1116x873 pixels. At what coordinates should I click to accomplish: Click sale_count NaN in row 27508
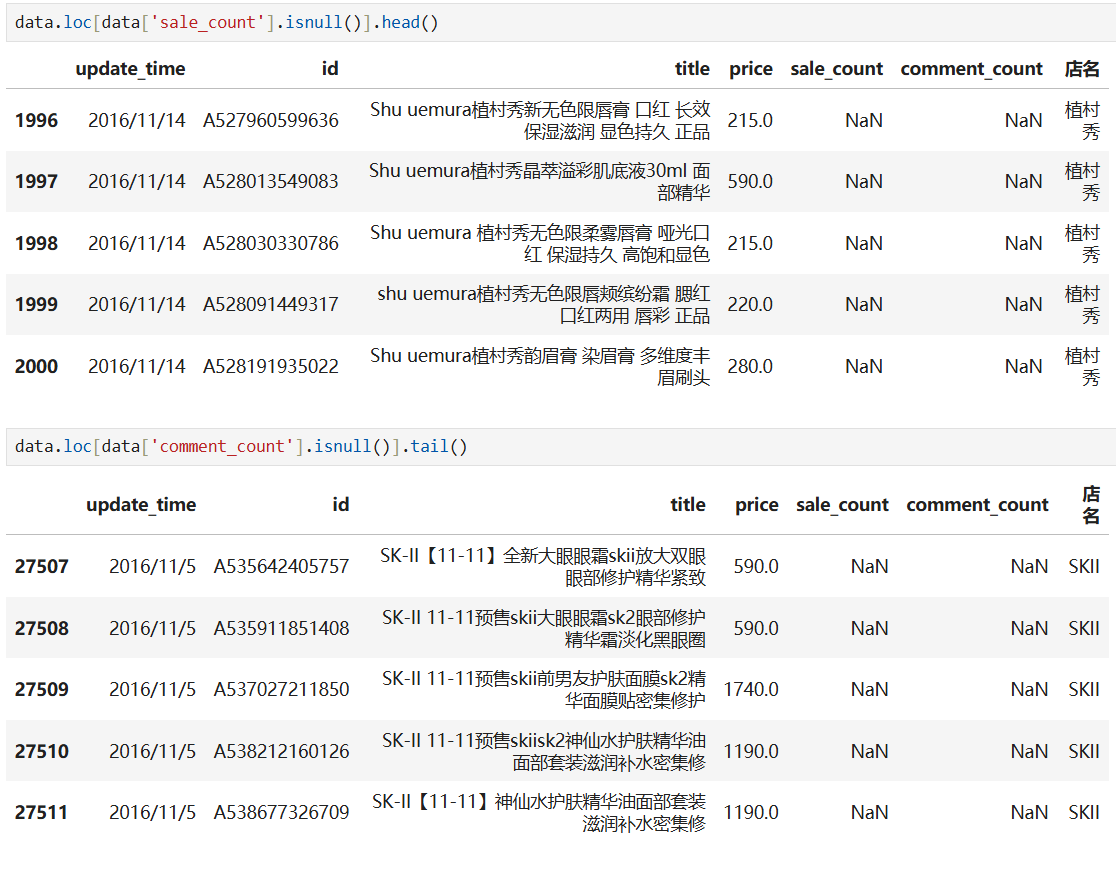[870, 628]
